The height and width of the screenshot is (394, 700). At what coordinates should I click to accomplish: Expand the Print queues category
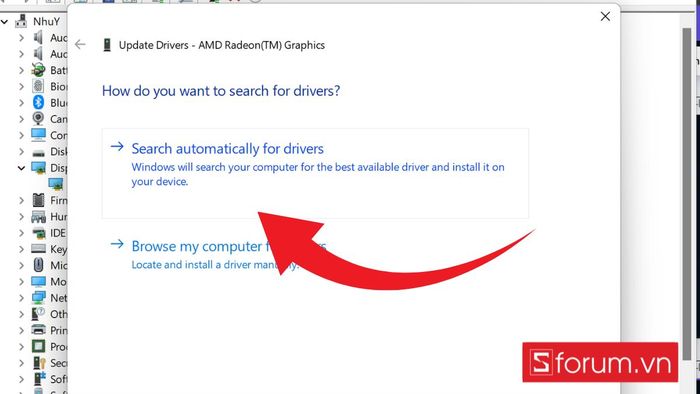21,330
